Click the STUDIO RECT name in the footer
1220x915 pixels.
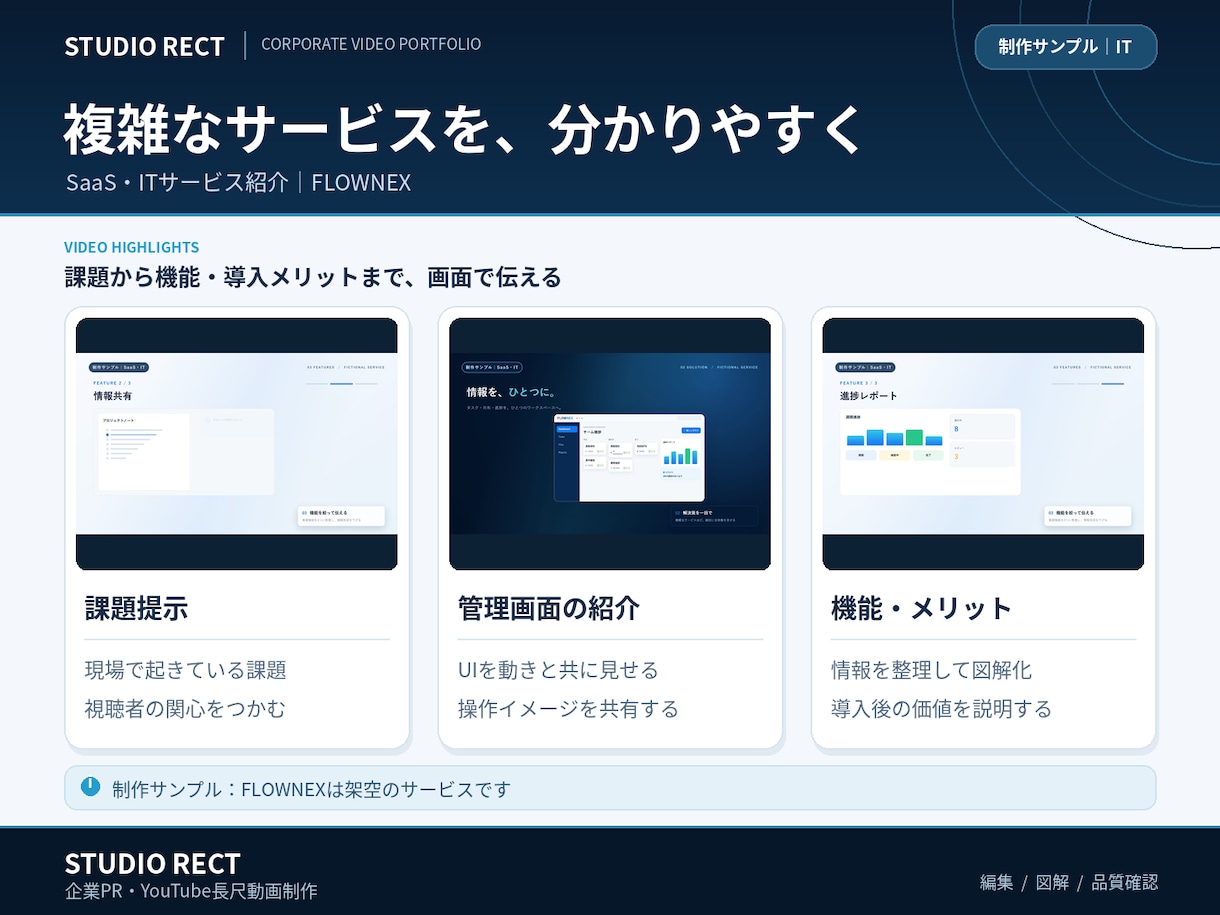tap(152, 864)
